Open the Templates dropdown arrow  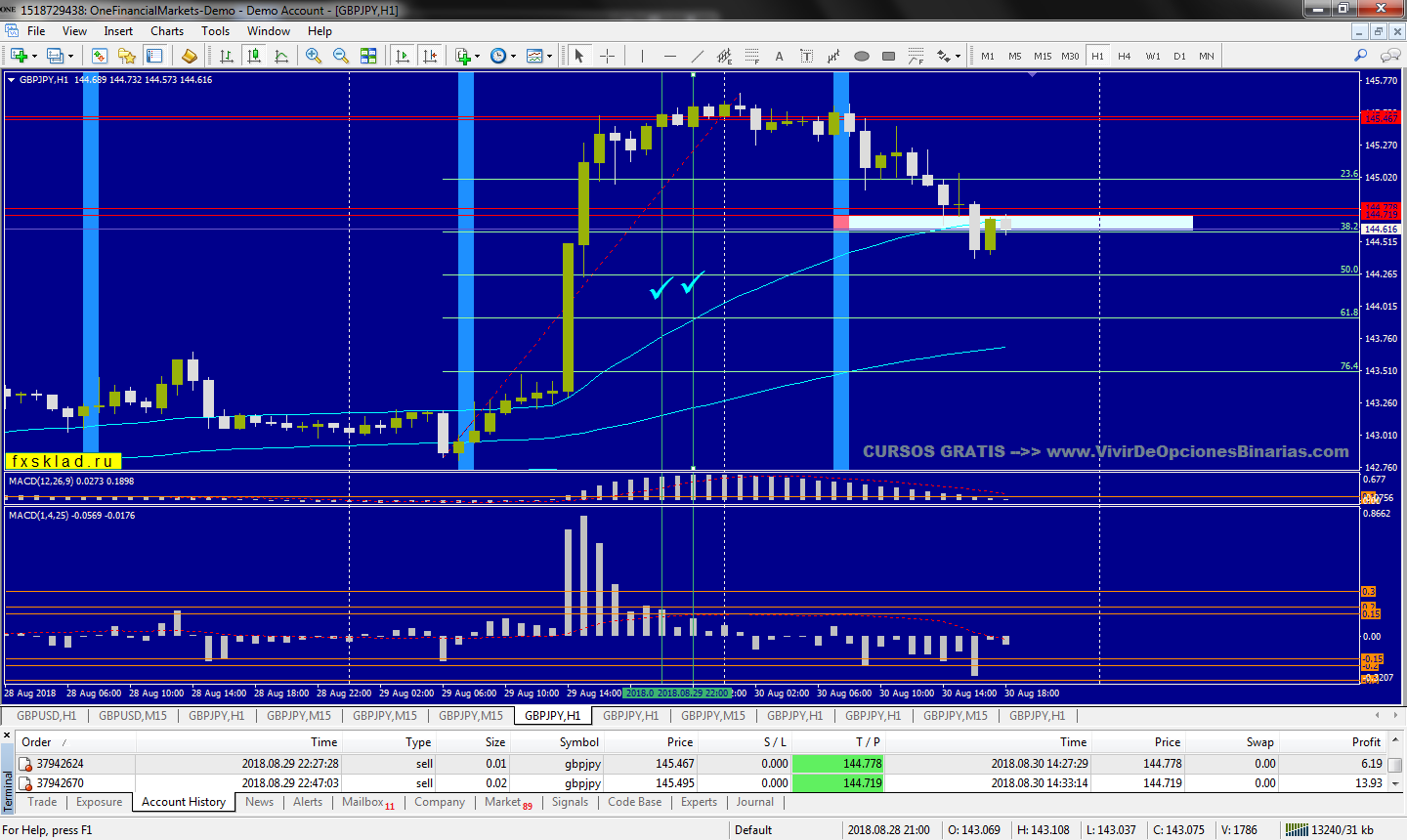549,56
